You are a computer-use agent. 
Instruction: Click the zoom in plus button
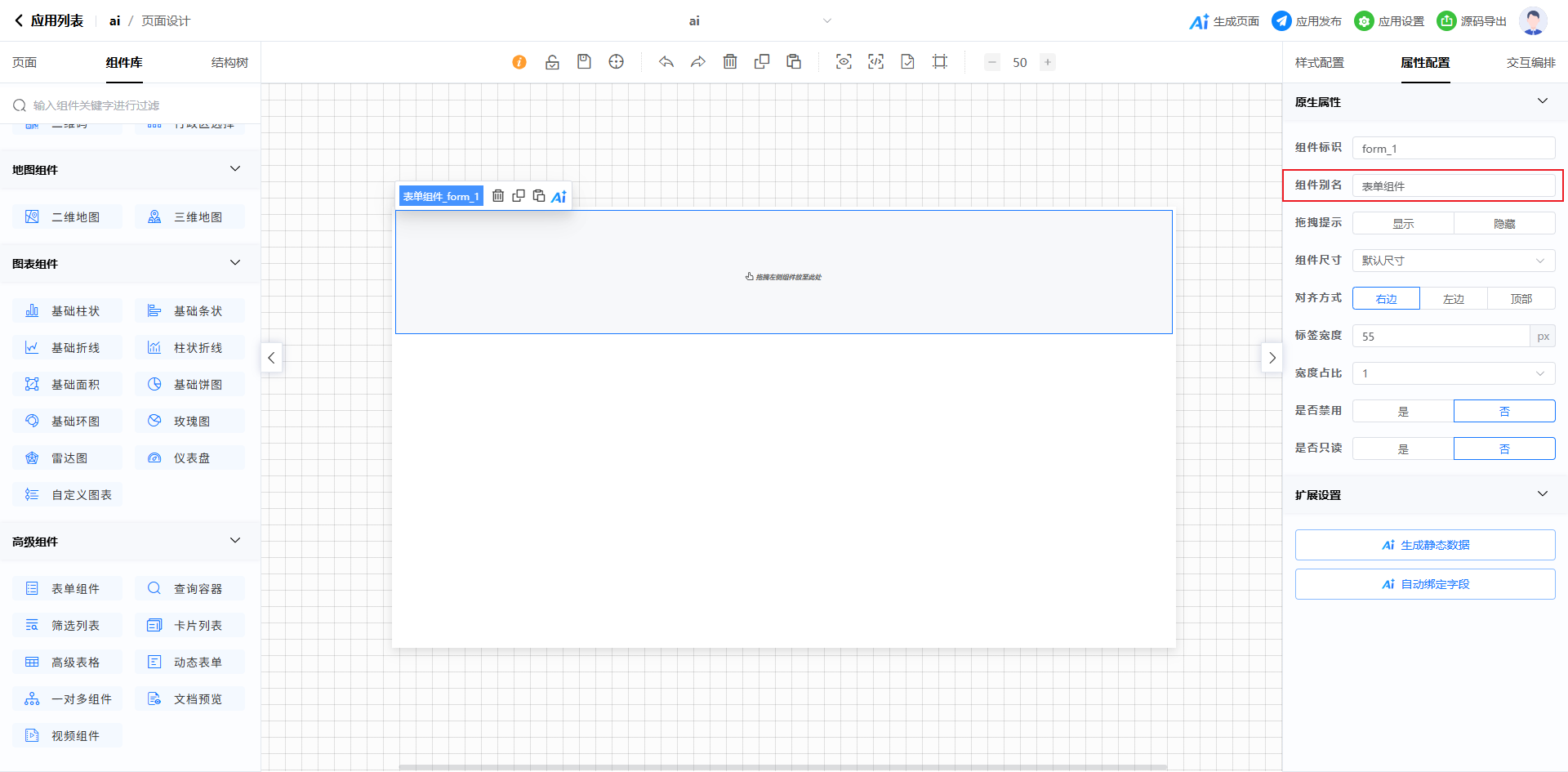click(1048, 62)
